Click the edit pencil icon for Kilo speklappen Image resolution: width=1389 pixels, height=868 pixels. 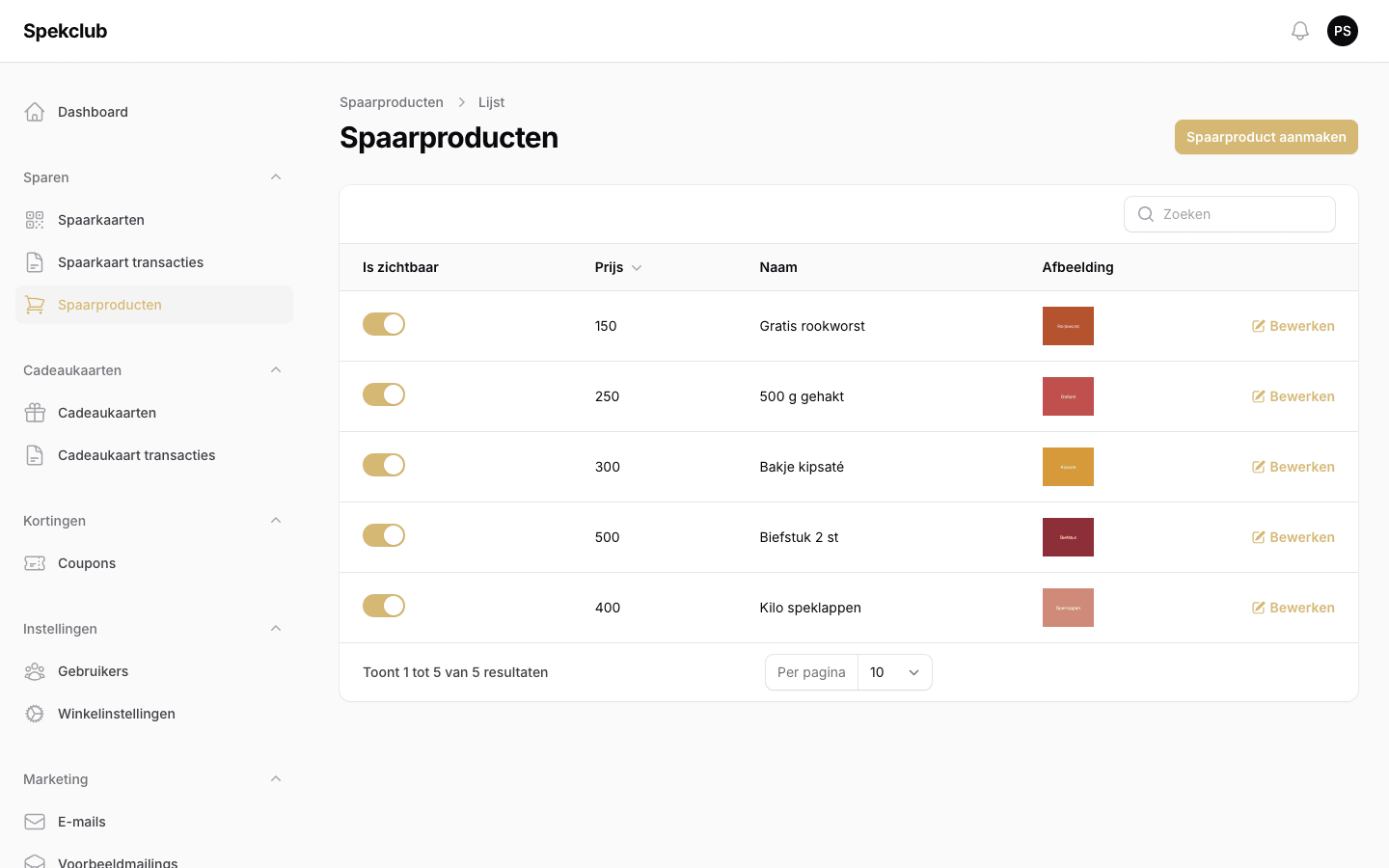pyautogui.click(x=1259, y=608)
